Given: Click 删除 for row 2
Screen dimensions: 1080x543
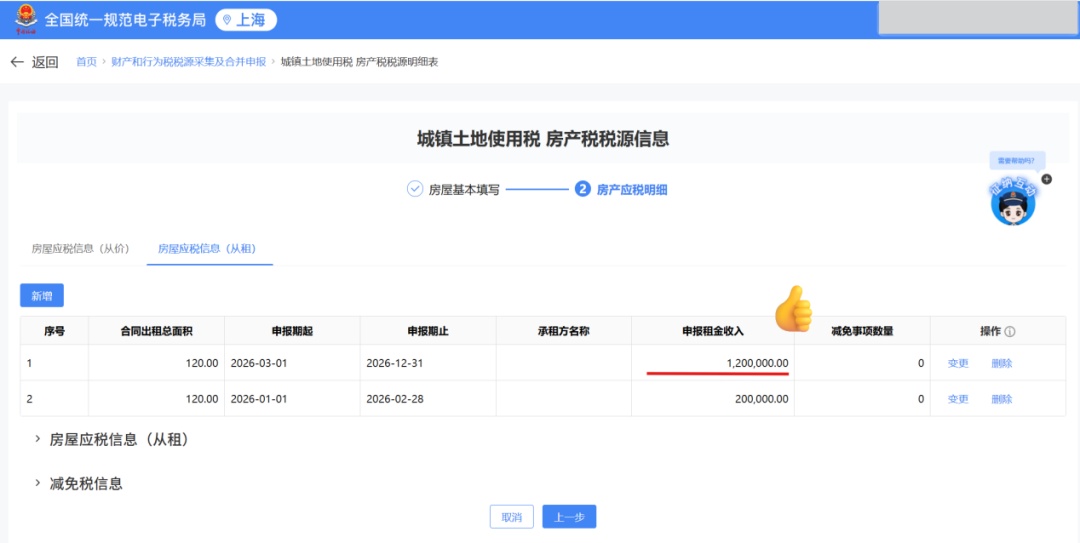Looking at the screenshot, I should (x=1001, y=399).
